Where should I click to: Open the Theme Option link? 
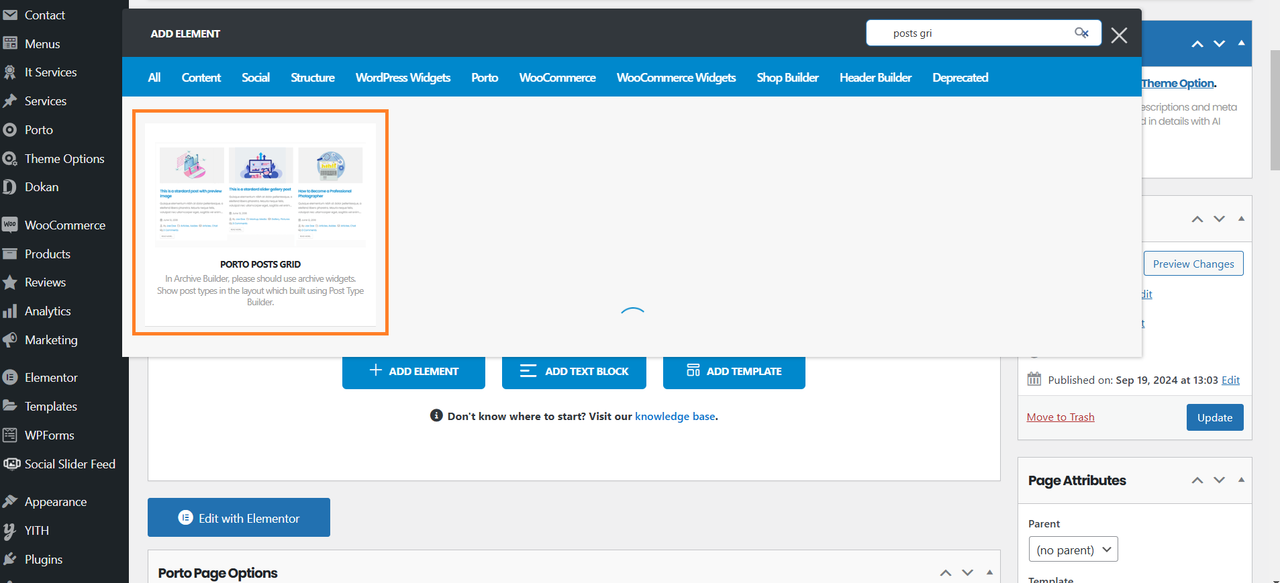pyautogui.click(x=1178, y=83)
